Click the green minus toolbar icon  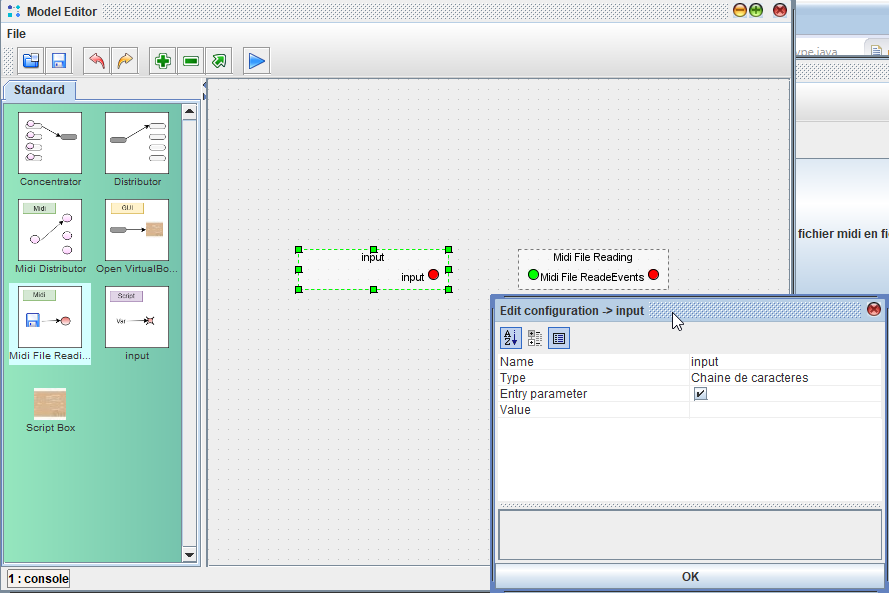(x=191, y=61)
